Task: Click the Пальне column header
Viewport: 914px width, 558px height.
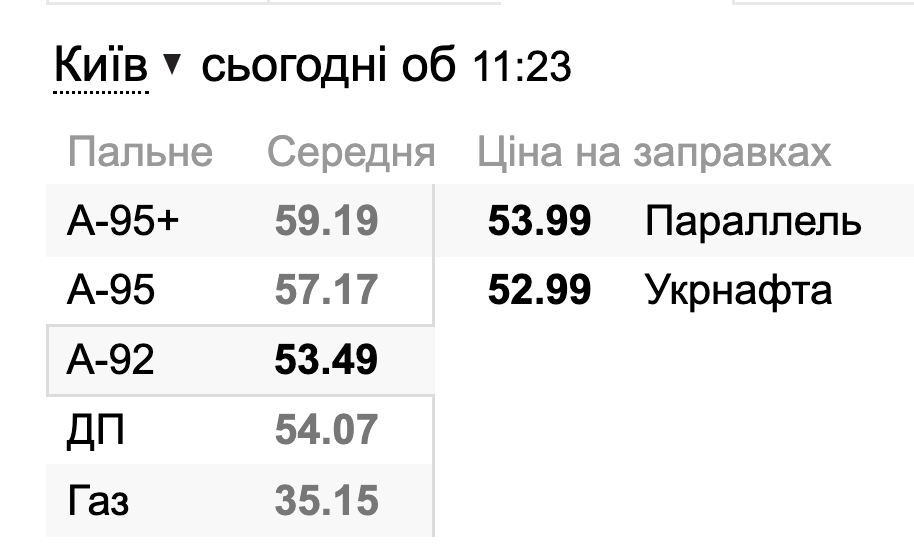Action: [140, 153]
